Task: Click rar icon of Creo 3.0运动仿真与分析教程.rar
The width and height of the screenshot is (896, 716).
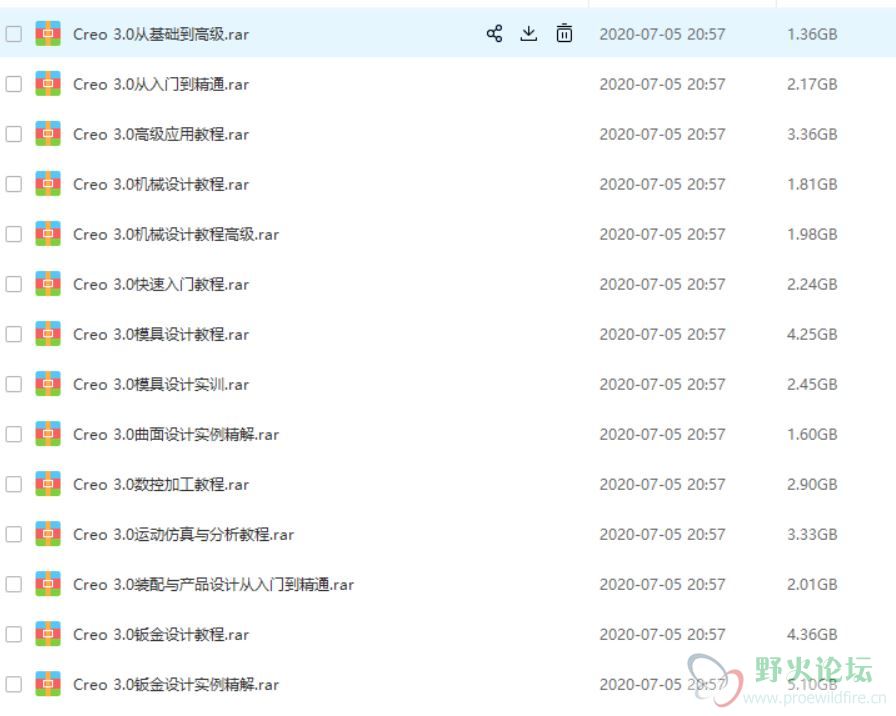Action: pyautogui.click(x=48, y=534)
